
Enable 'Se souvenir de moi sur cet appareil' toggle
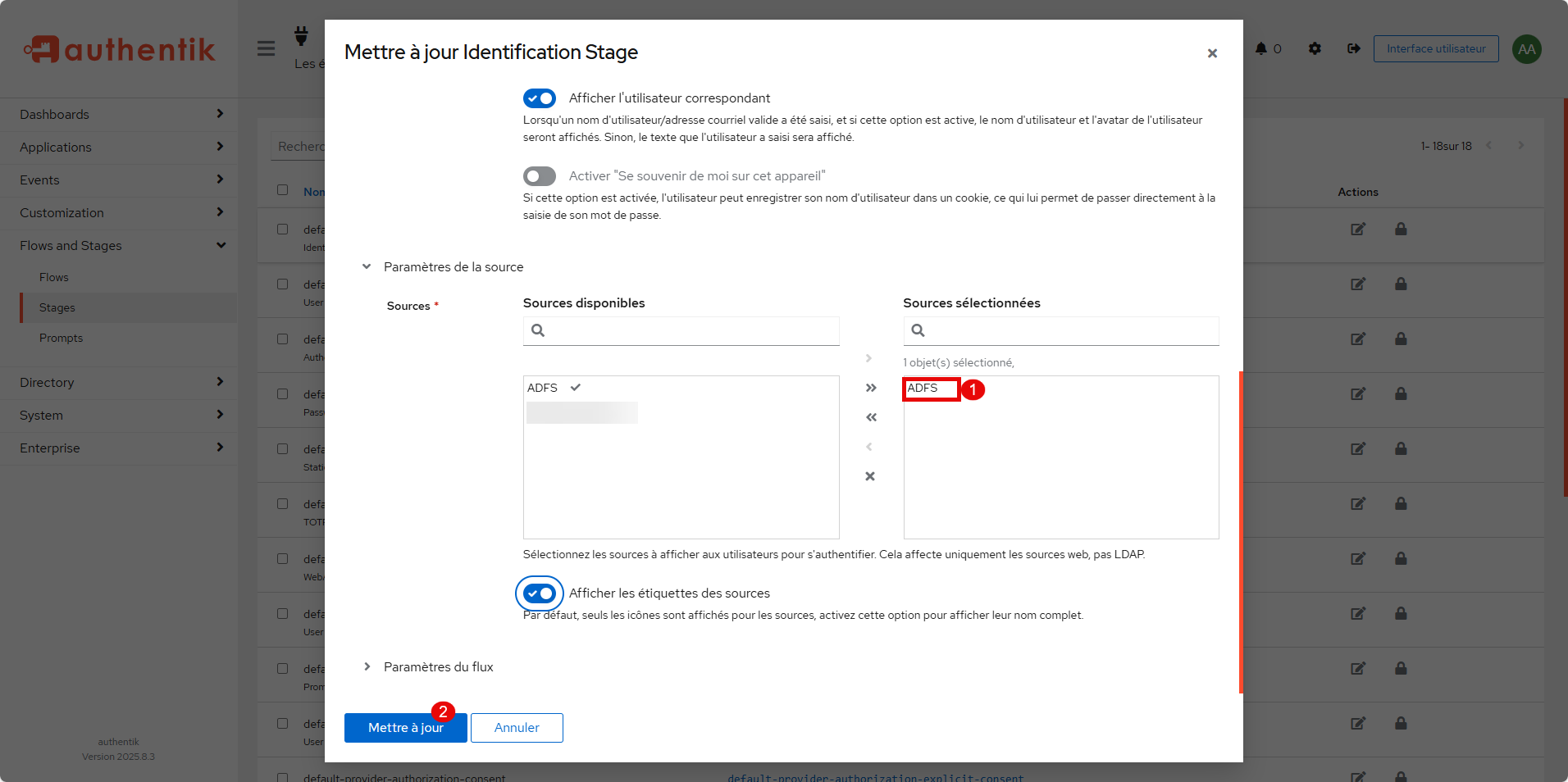(540, 176)
